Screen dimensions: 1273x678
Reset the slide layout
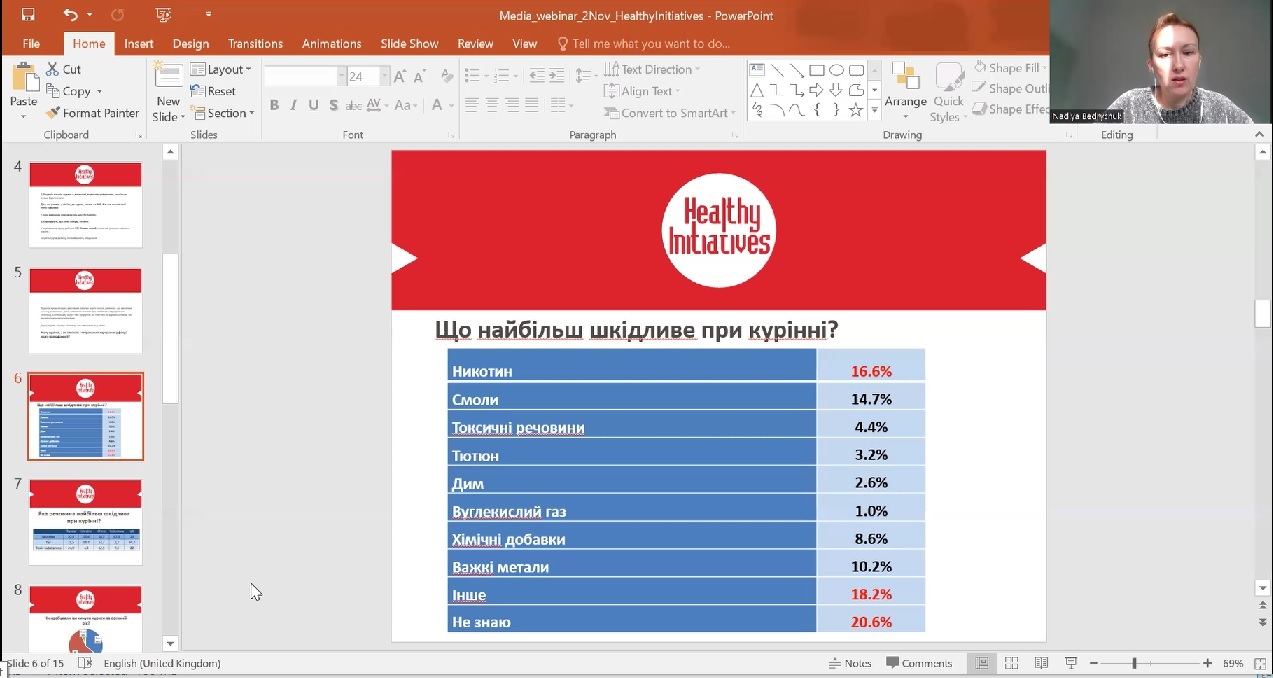point(213,91)
